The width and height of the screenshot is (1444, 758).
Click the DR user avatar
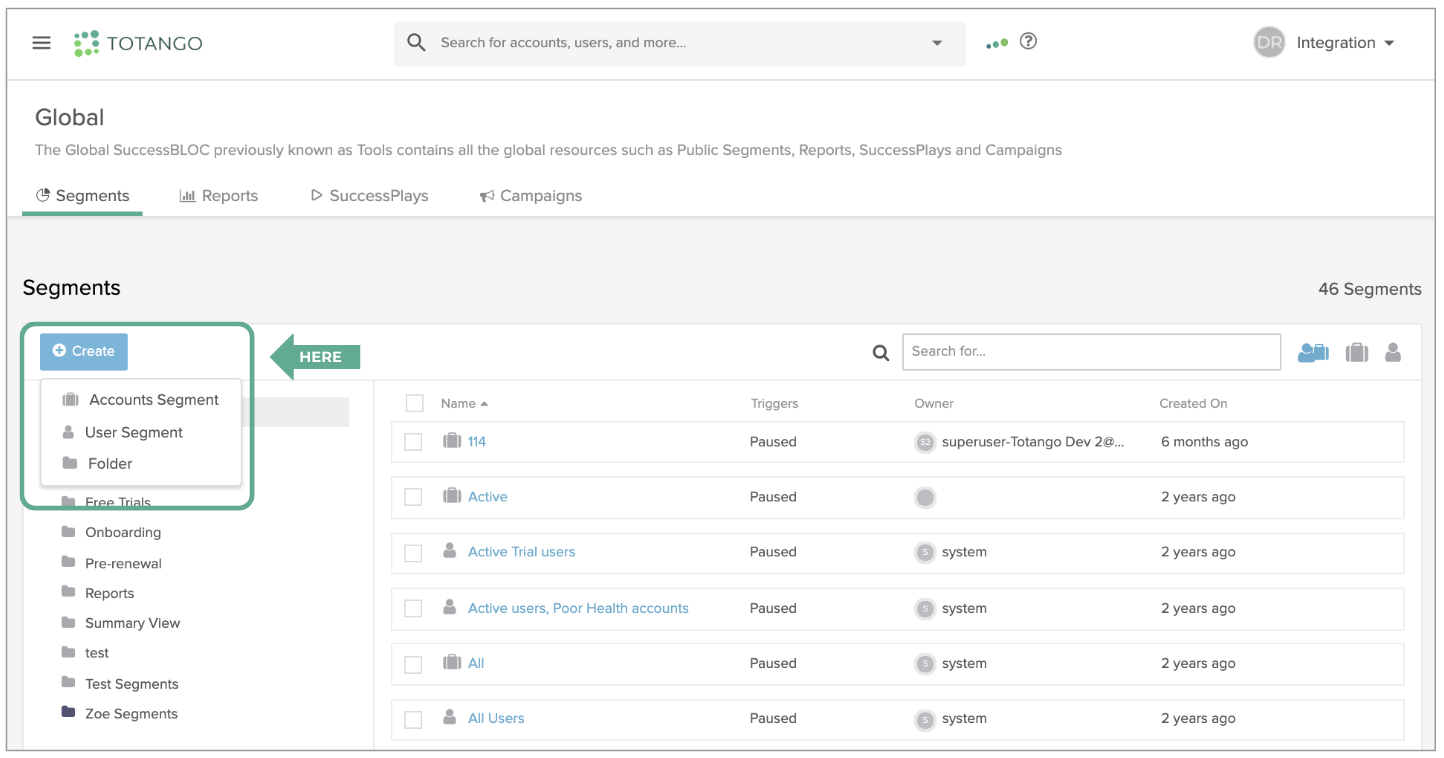1269,43
